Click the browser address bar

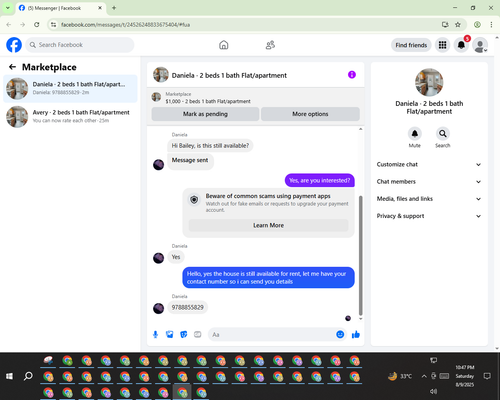tap(247, 25)
